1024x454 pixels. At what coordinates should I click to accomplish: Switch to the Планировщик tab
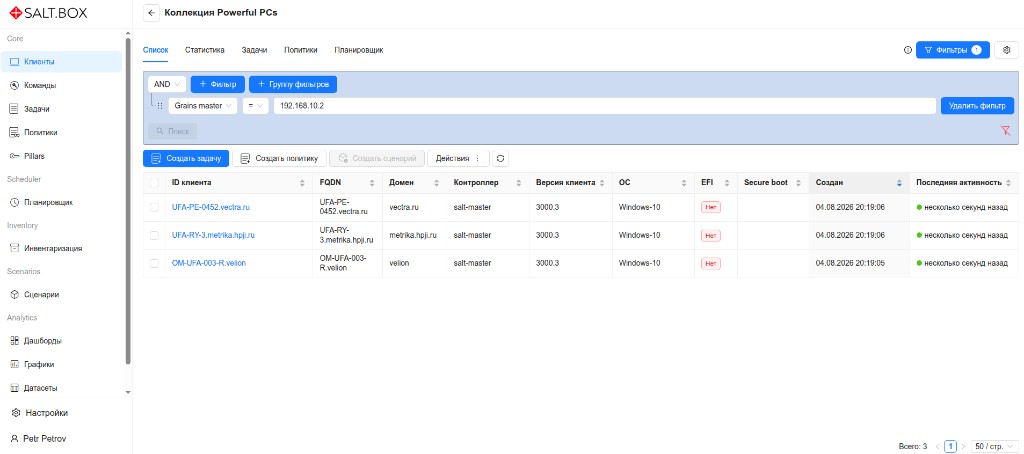point(359,50)
